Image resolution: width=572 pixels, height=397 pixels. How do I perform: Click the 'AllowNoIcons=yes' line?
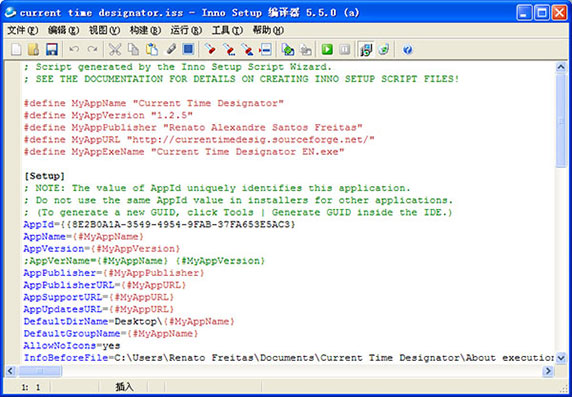point(72,345)
